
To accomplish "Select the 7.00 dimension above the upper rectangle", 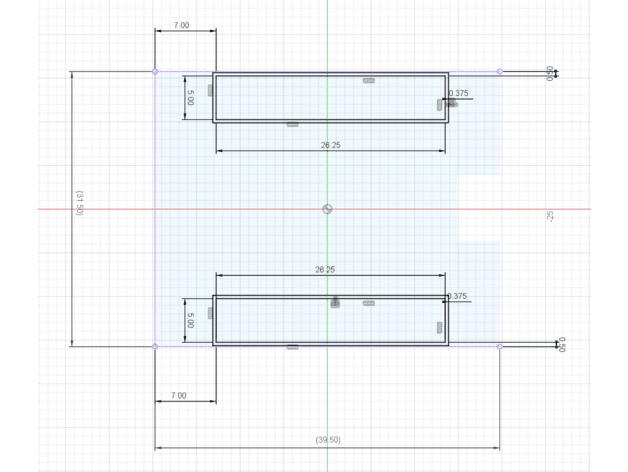I will click(181, 25).
